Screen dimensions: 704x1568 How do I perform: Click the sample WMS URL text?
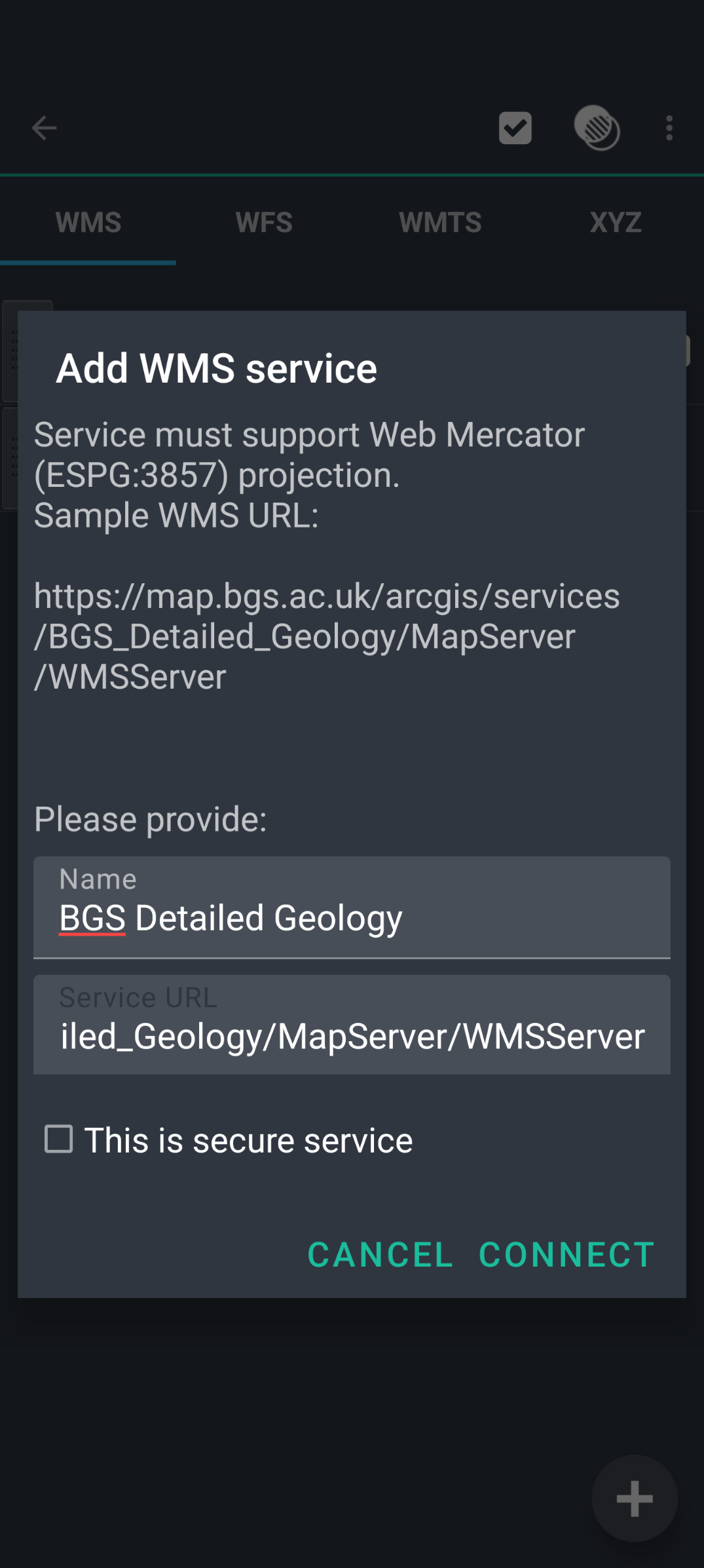point(326,636)
